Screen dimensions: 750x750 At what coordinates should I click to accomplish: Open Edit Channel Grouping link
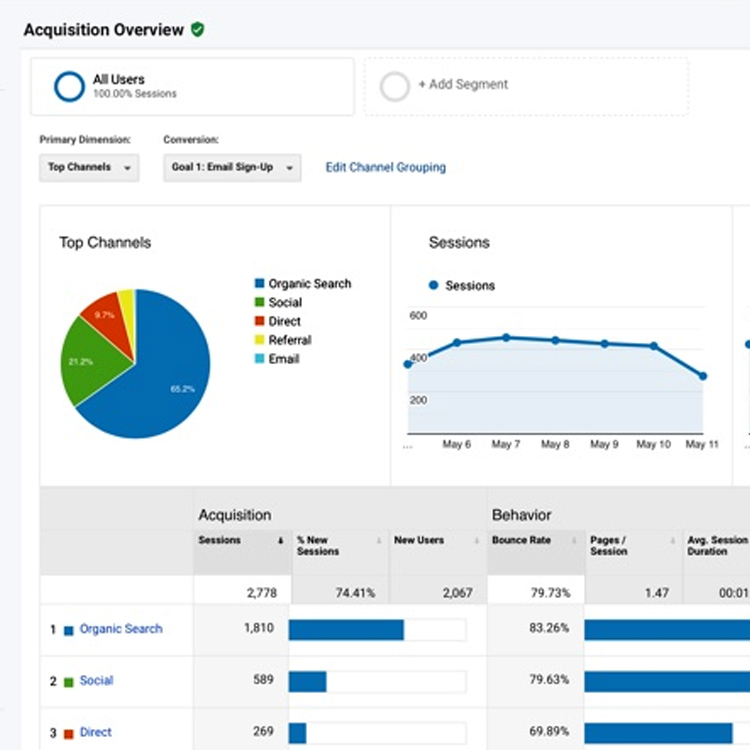click(x=386, y=167)
